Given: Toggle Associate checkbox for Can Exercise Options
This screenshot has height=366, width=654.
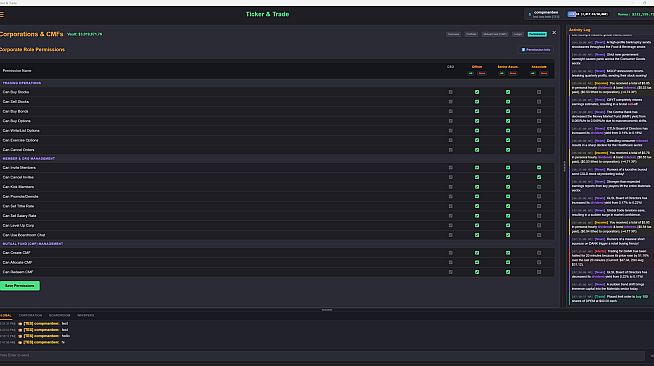Looking at the screenshot, I should (539, 140).
